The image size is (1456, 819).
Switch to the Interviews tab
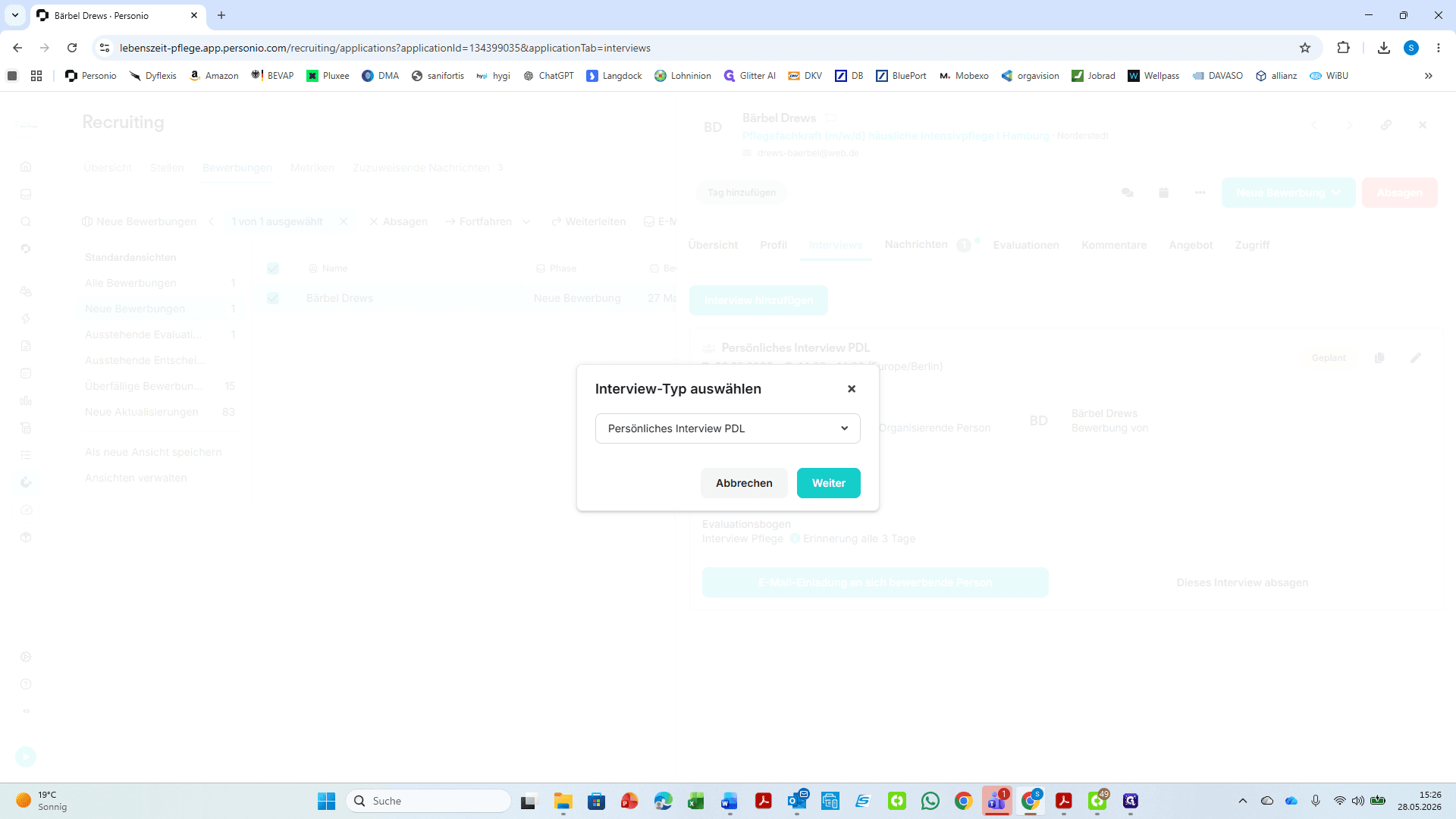click(836, 245)
